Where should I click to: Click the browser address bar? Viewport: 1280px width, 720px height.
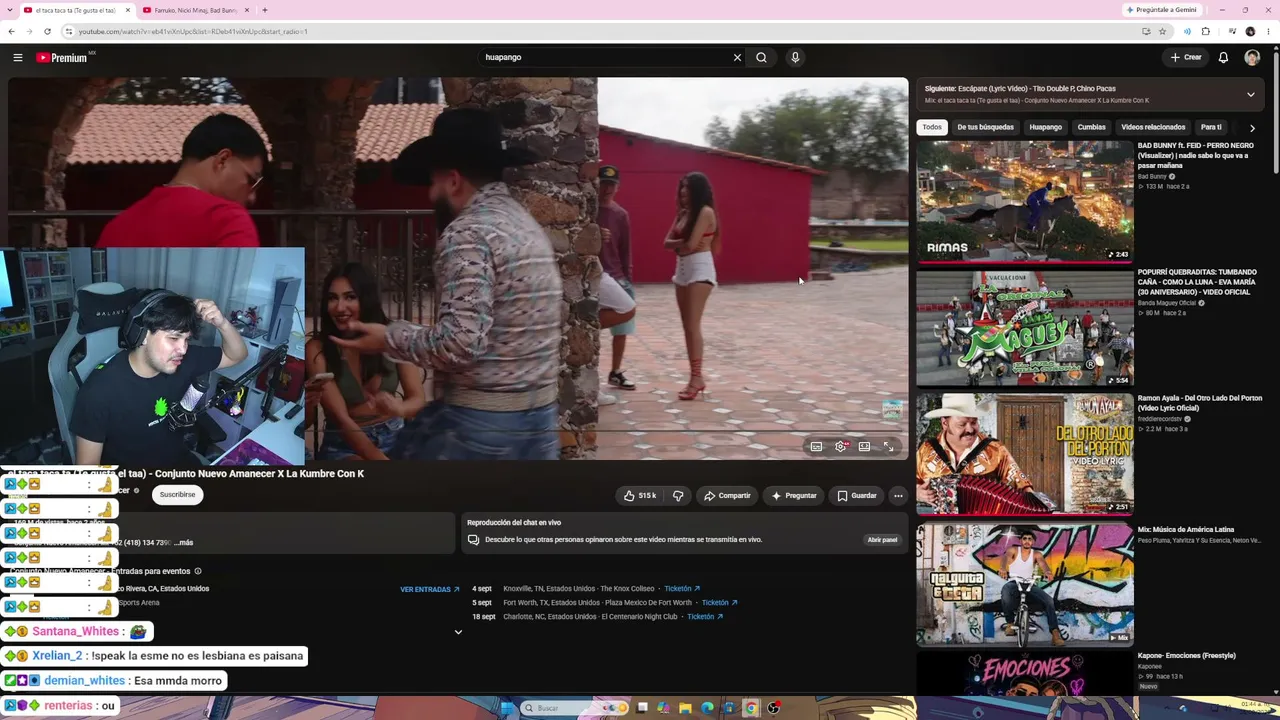[x=600, y=31]
